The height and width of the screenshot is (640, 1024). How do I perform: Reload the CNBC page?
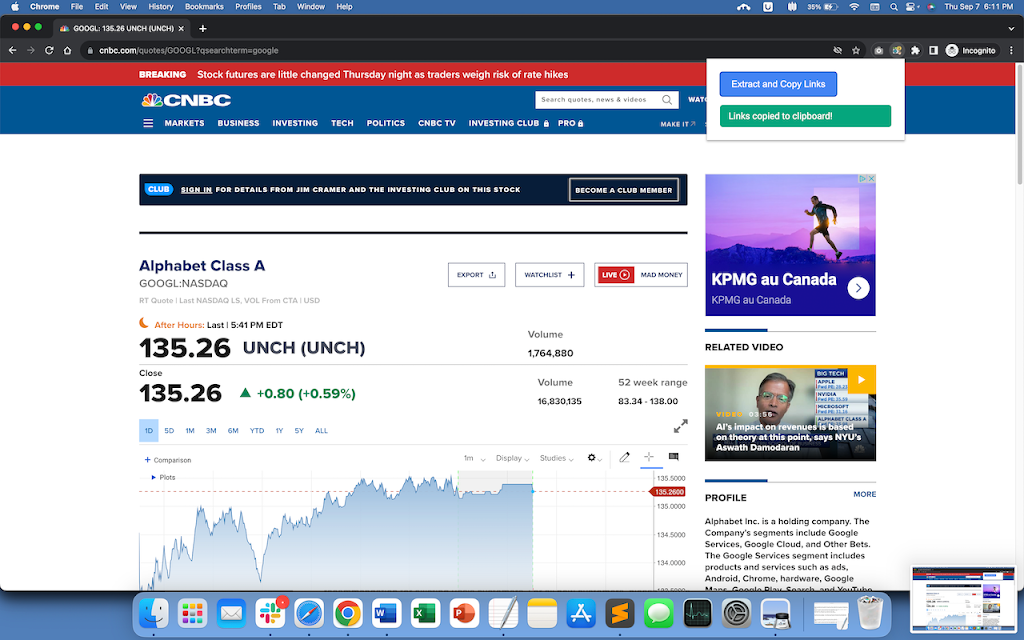pyautogui.click(x=49, y=50)
